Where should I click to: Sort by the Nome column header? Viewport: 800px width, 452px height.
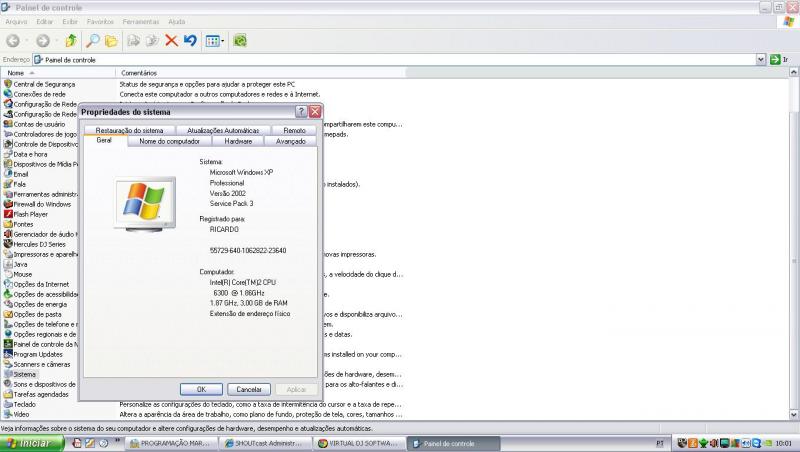pos(58,73)
